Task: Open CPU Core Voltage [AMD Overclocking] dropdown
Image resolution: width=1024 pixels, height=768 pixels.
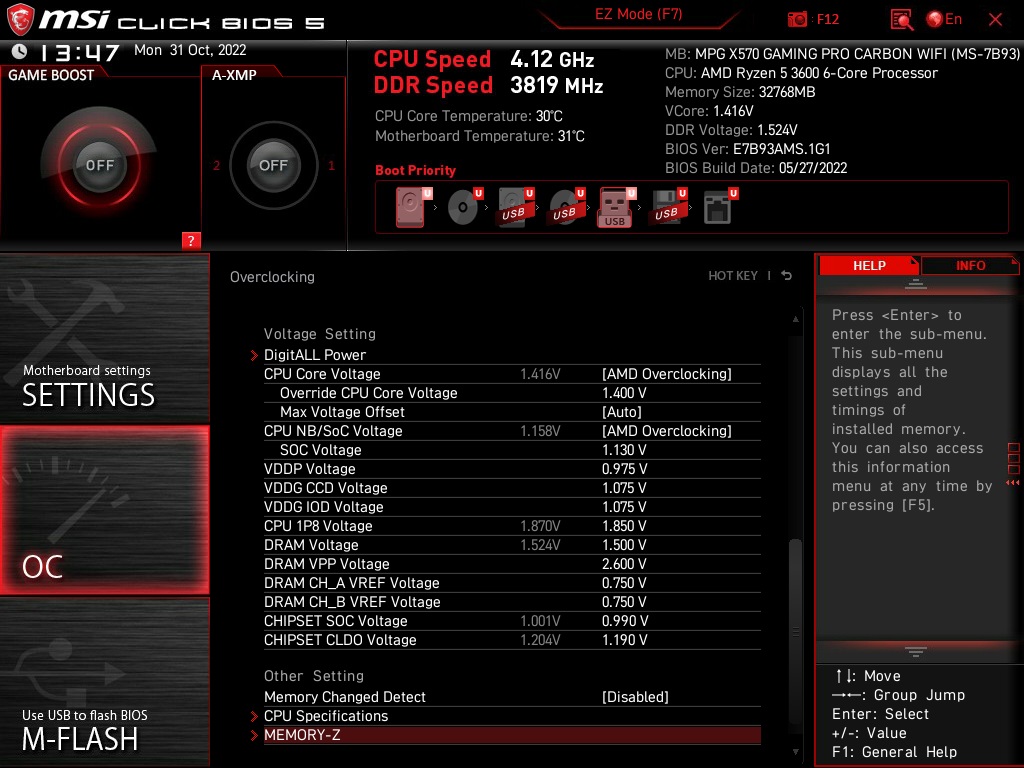Action: point(666,374)
